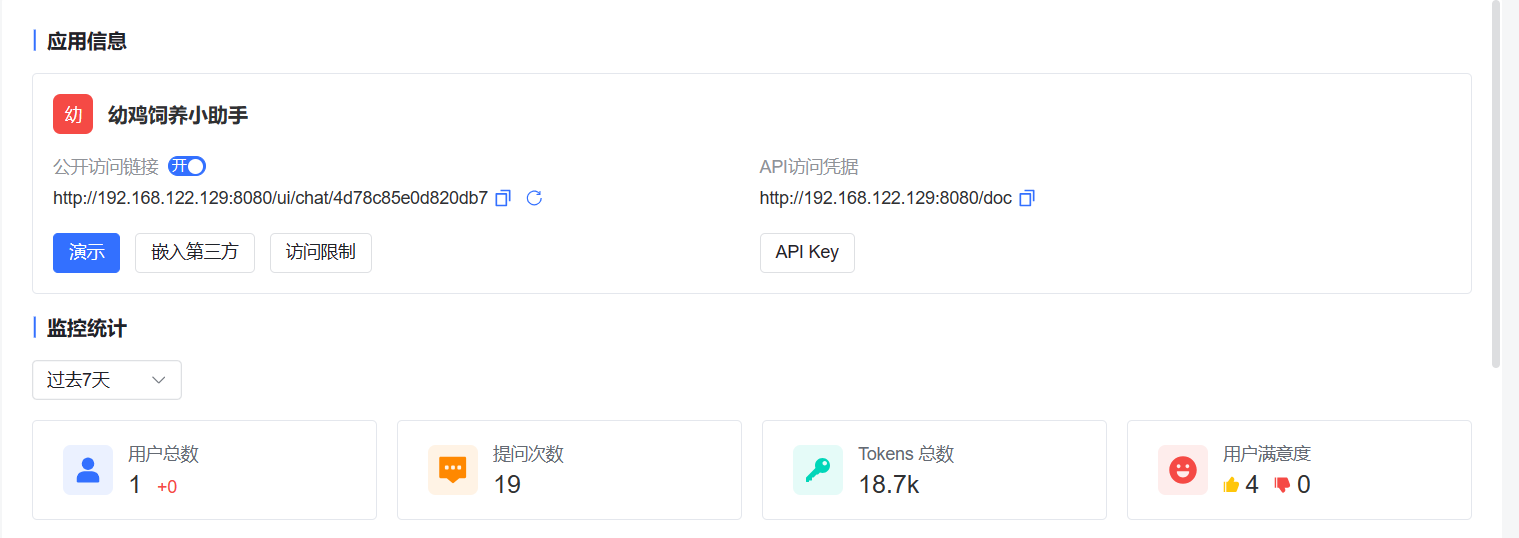Click the yellow thumbs-up icon

[1231, 485]
